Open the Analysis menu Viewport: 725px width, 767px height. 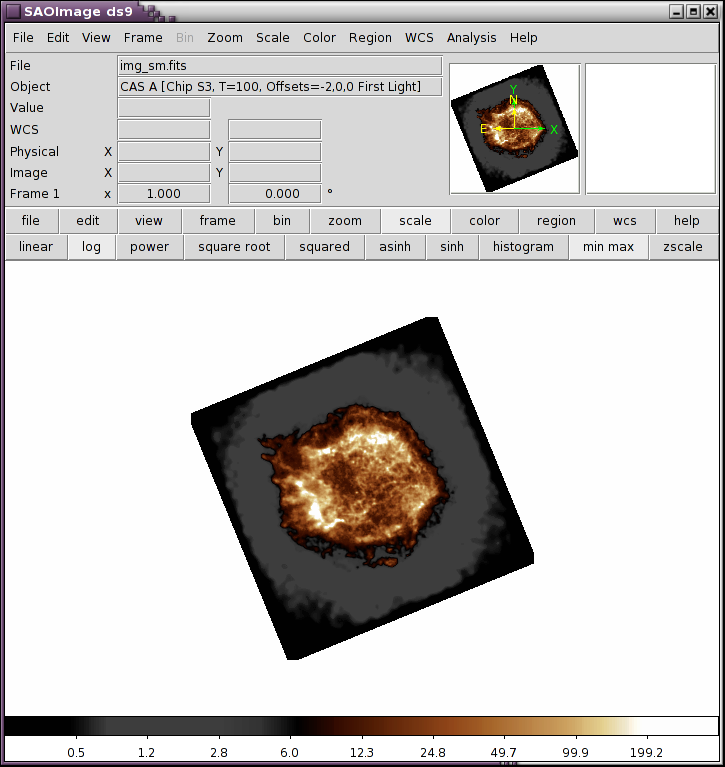pyautogui.click(x=471, y=38)
